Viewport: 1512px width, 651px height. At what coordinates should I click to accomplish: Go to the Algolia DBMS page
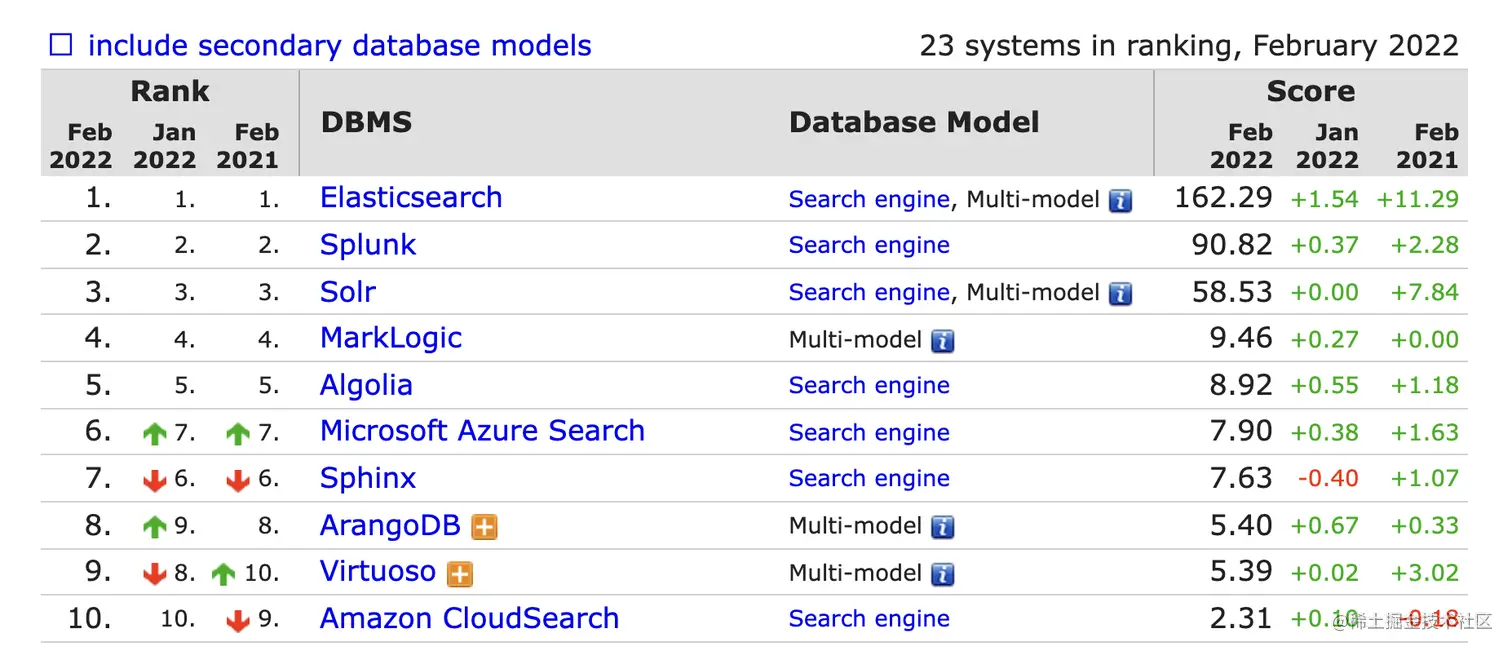pos(365,385)
